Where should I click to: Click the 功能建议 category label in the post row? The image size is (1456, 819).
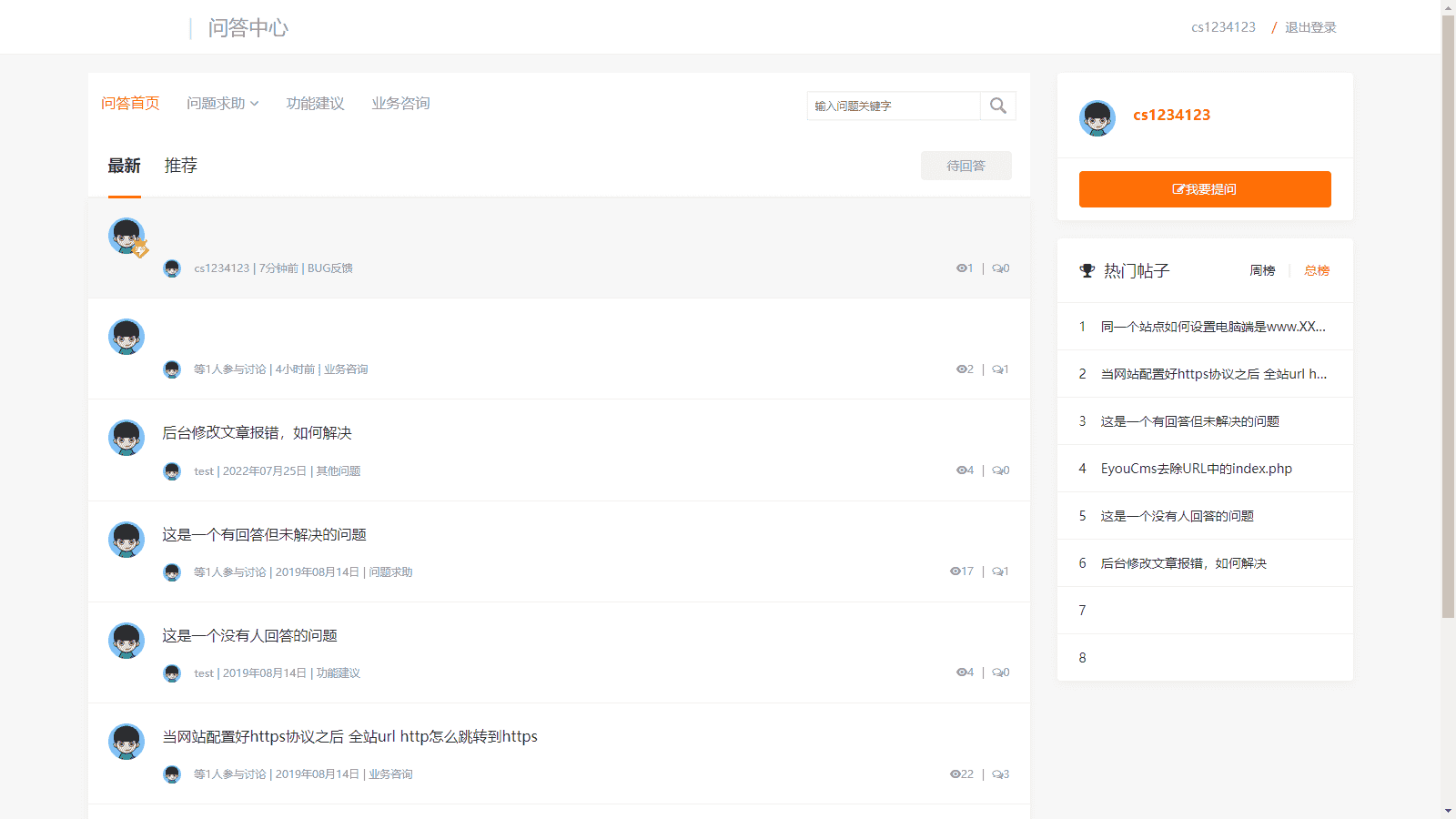coord(339,673)
